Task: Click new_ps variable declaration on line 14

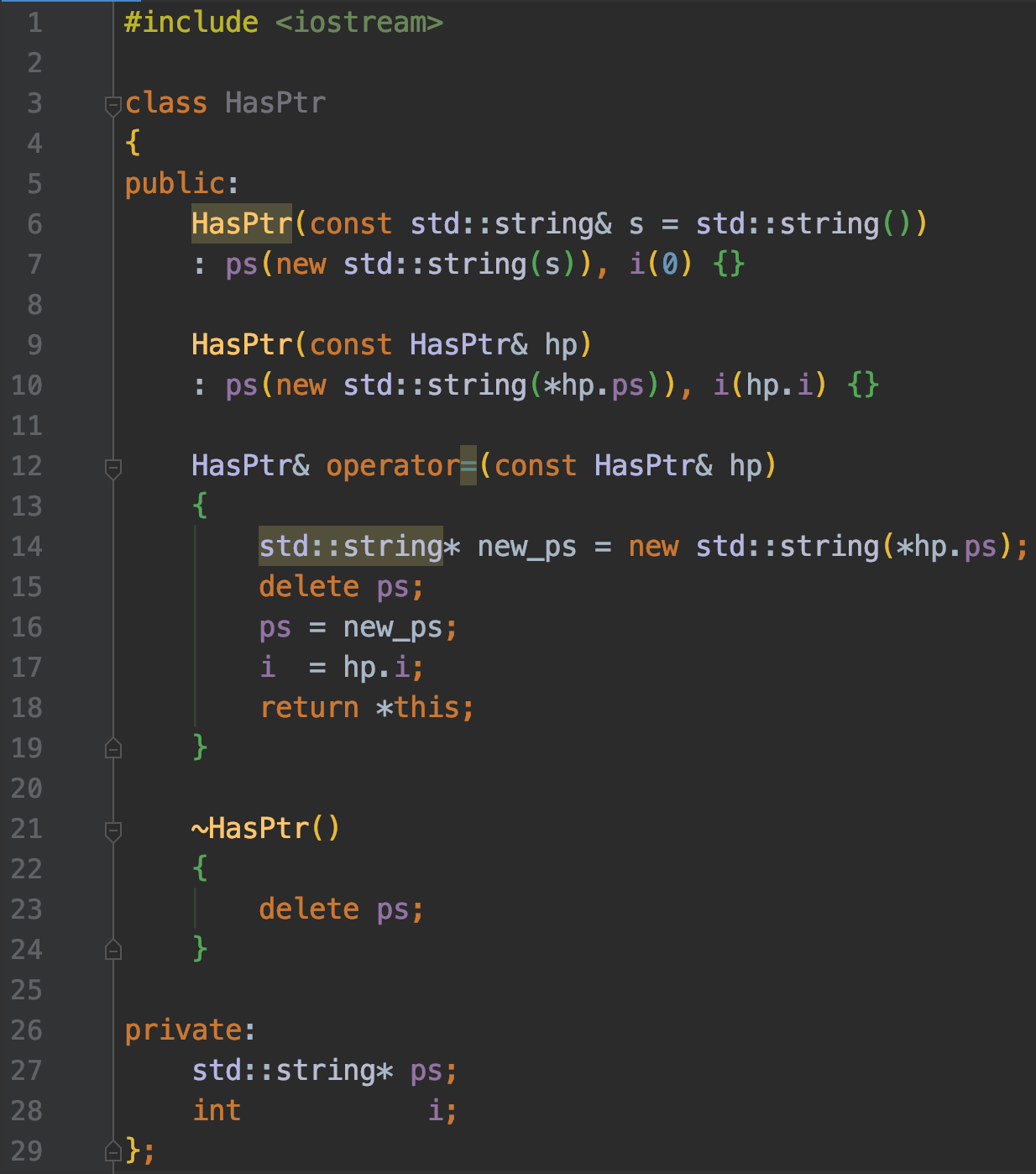Action: click(527, 548)
